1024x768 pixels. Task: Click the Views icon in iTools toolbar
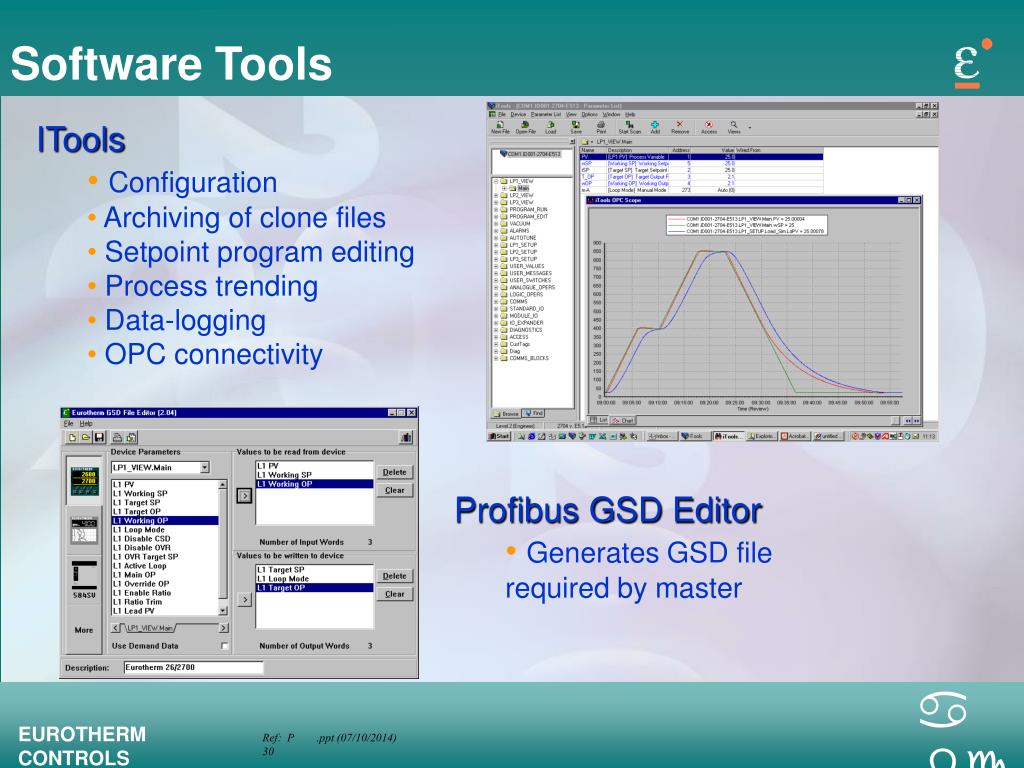click(x=734, y=127)
